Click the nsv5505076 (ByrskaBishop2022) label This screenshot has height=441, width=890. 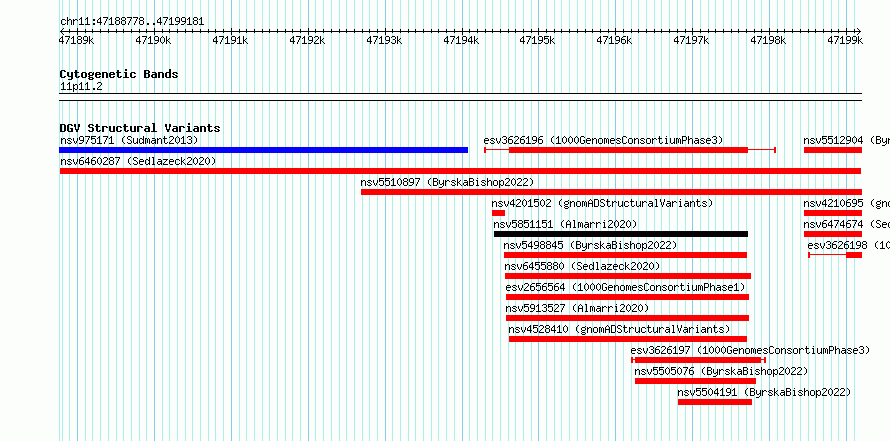(721, 371)
